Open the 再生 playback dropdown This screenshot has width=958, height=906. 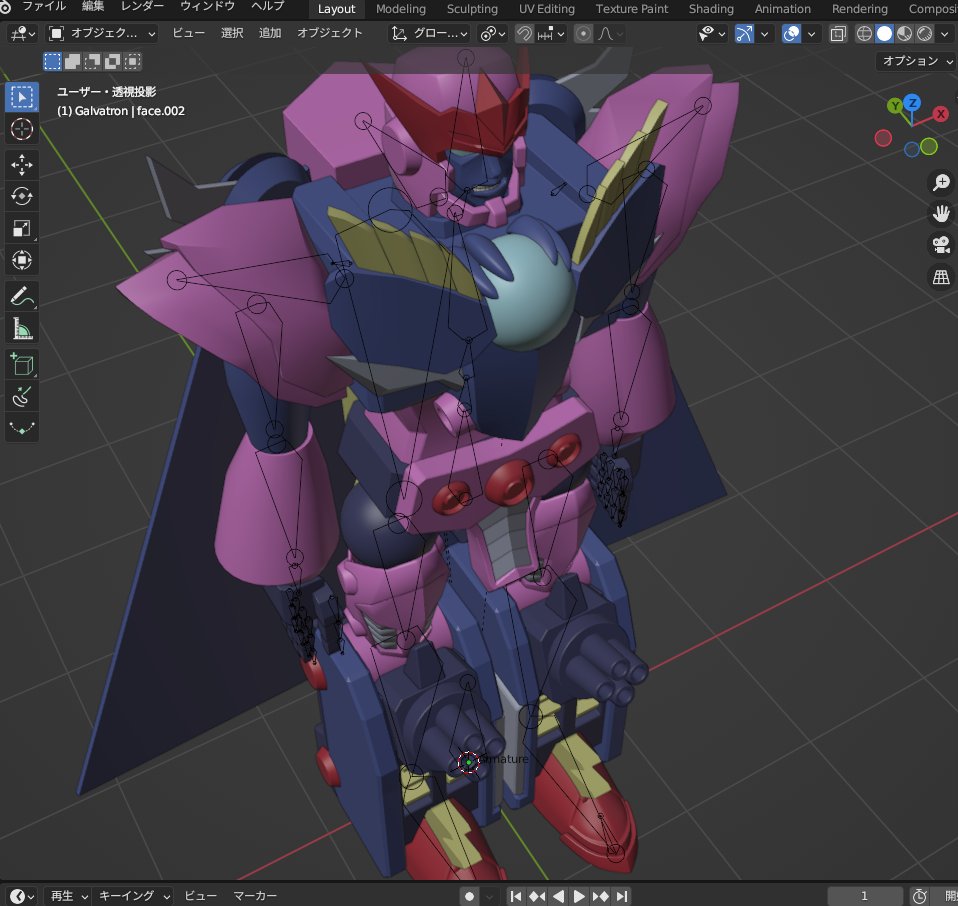[x=68, y=896]
